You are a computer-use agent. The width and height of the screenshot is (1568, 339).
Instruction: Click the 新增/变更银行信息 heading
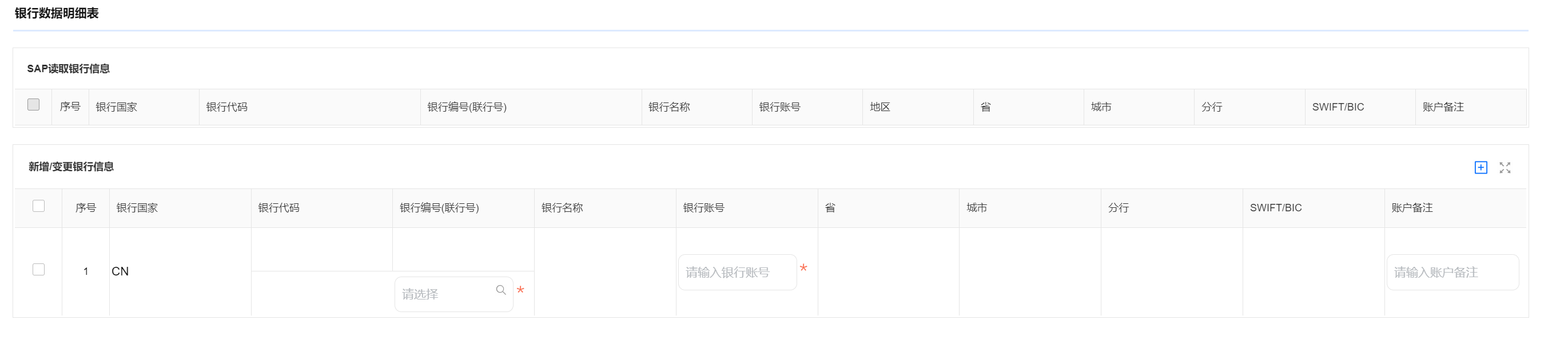71,167
